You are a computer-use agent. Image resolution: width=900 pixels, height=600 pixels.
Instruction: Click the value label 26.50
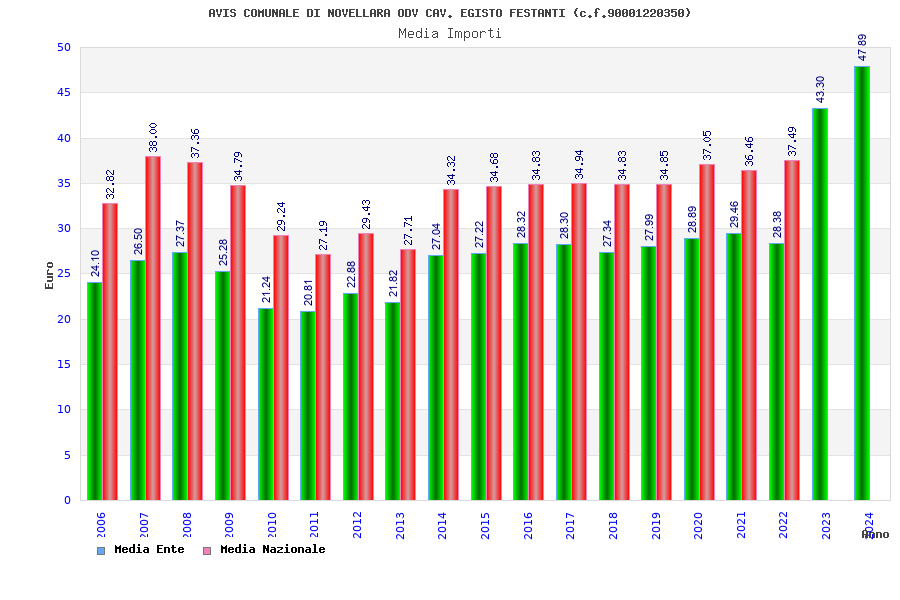(138, 242)
